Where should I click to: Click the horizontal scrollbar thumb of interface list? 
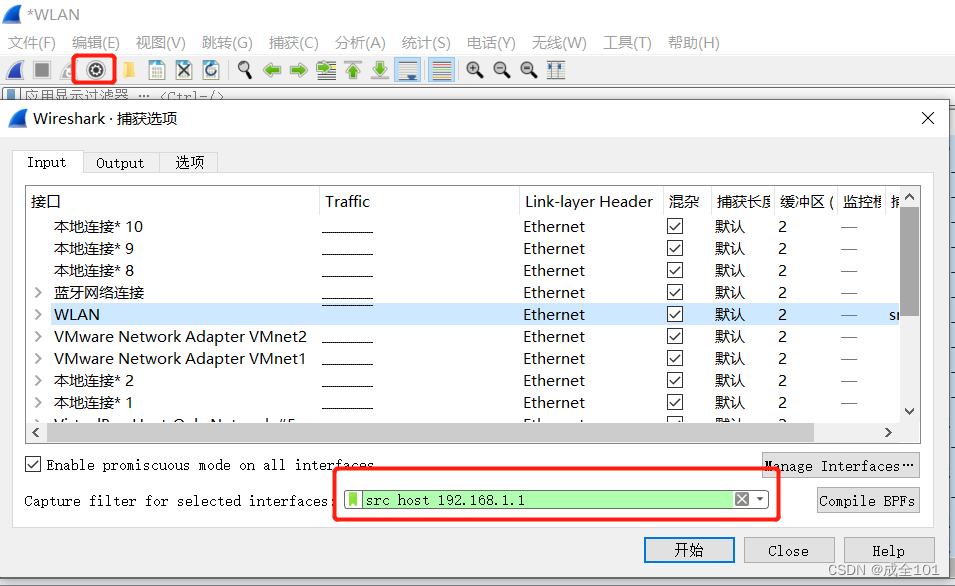[x=430, y=432]
